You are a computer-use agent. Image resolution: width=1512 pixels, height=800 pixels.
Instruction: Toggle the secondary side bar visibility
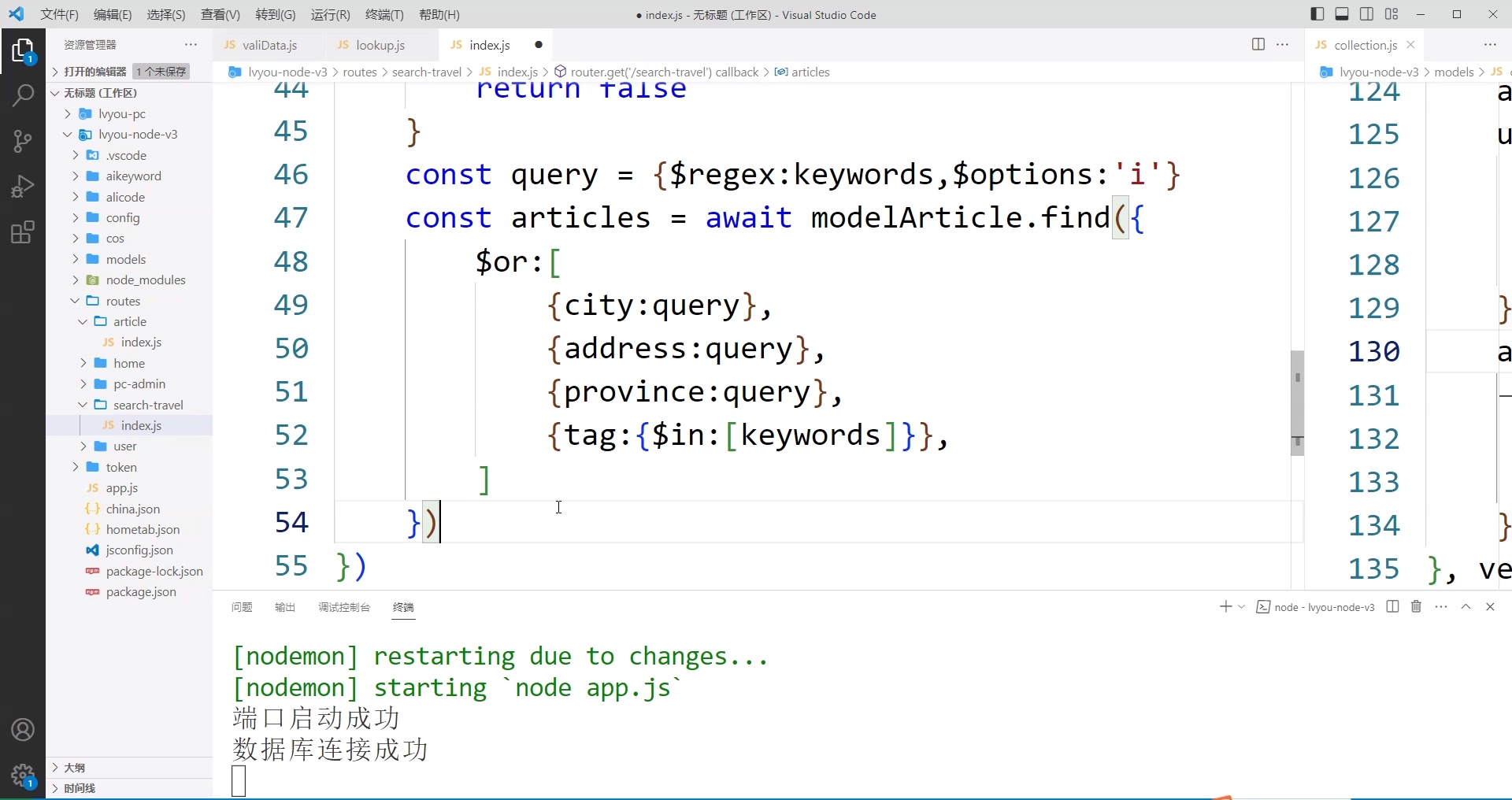(x=1368, y=14)
